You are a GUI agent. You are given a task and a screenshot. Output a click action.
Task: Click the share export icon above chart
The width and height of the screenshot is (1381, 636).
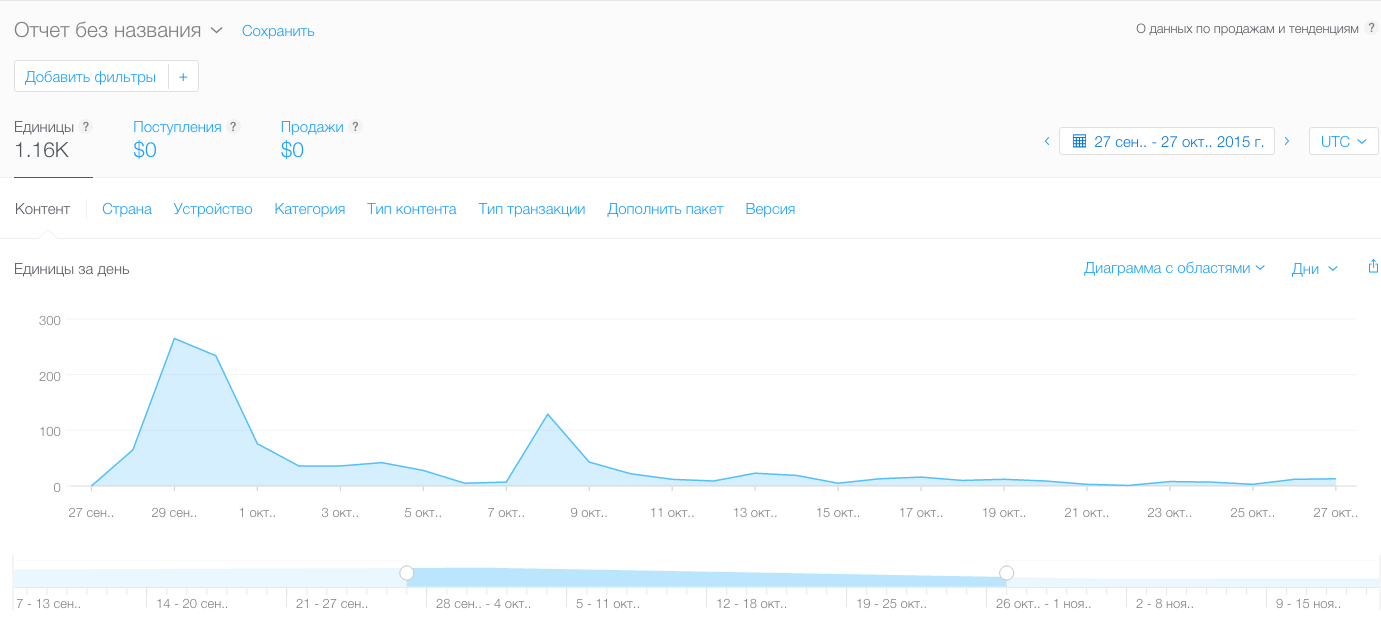tap(1373, 267)
